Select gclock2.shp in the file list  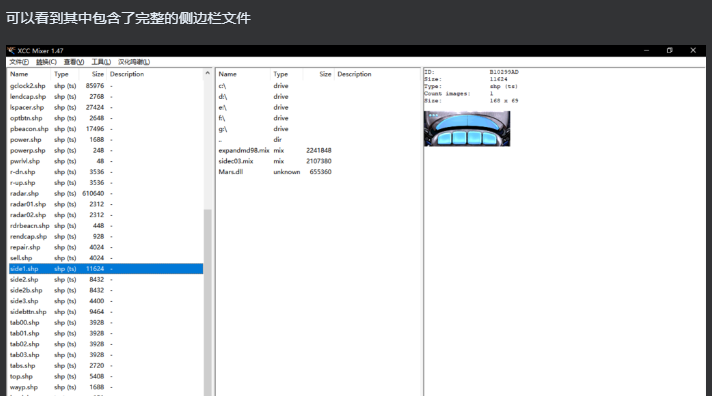click(106, 86)
